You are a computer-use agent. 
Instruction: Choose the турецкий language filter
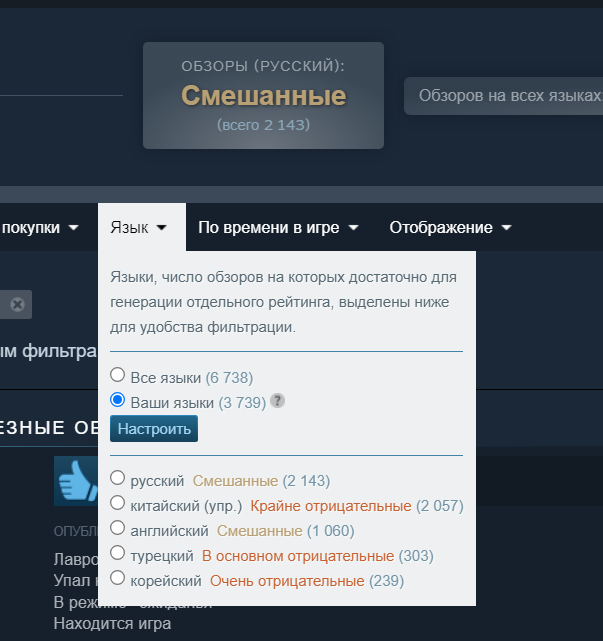coord(117,553)
